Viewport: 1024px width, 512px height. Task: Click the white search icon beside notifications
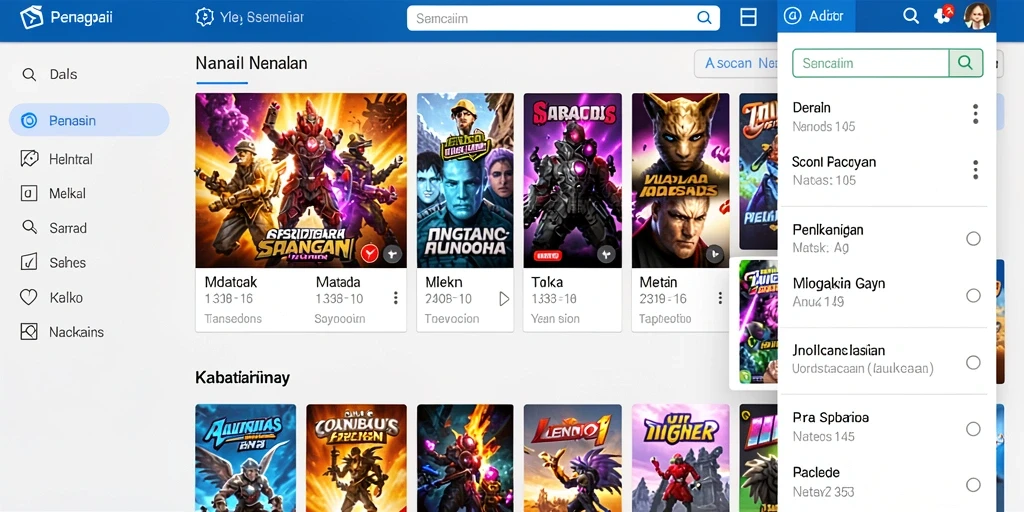click(x=910, y=16)
